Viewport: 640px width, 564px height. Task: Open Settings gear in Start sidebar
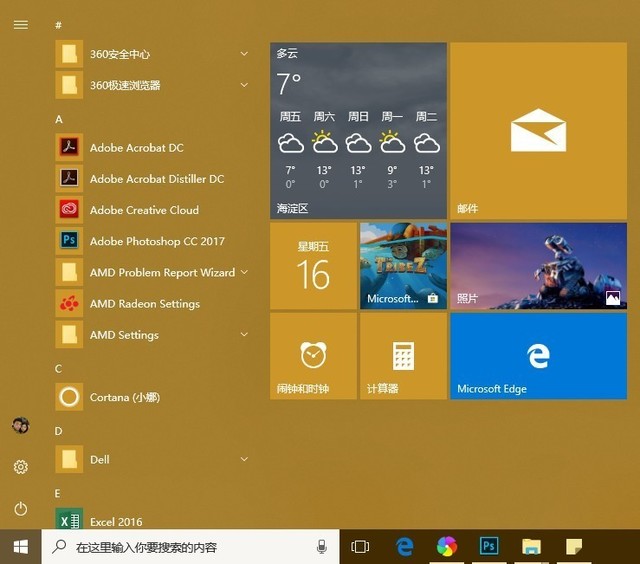point(20,467)
